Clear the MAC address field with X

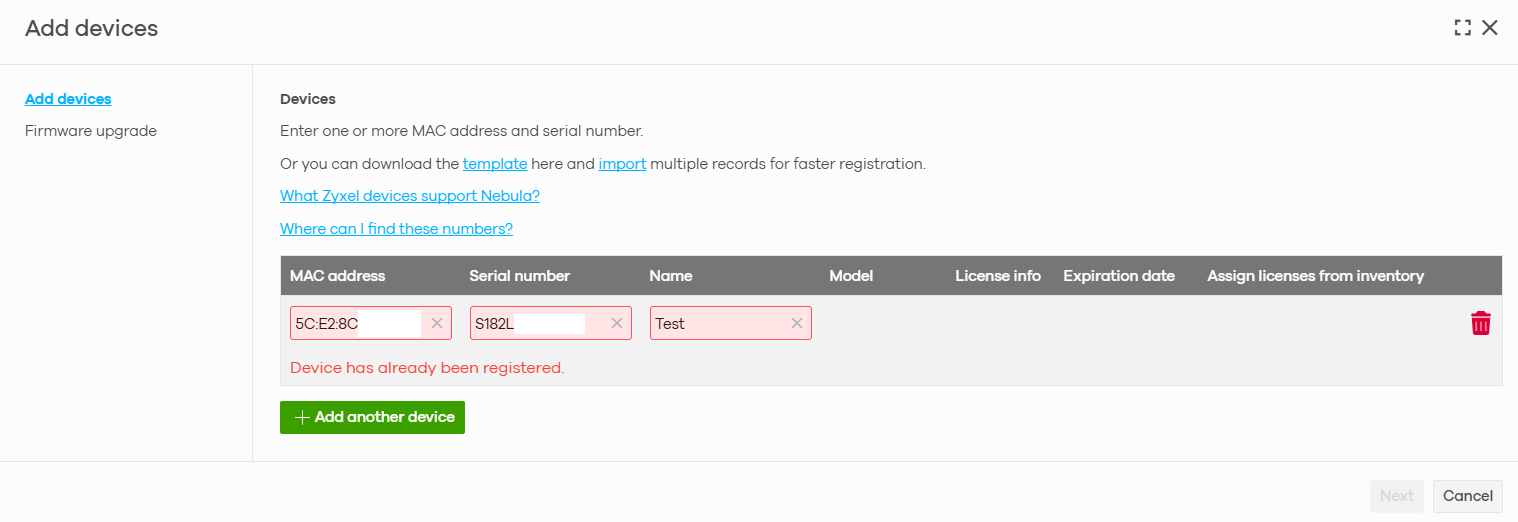click(x=437, y=323)
